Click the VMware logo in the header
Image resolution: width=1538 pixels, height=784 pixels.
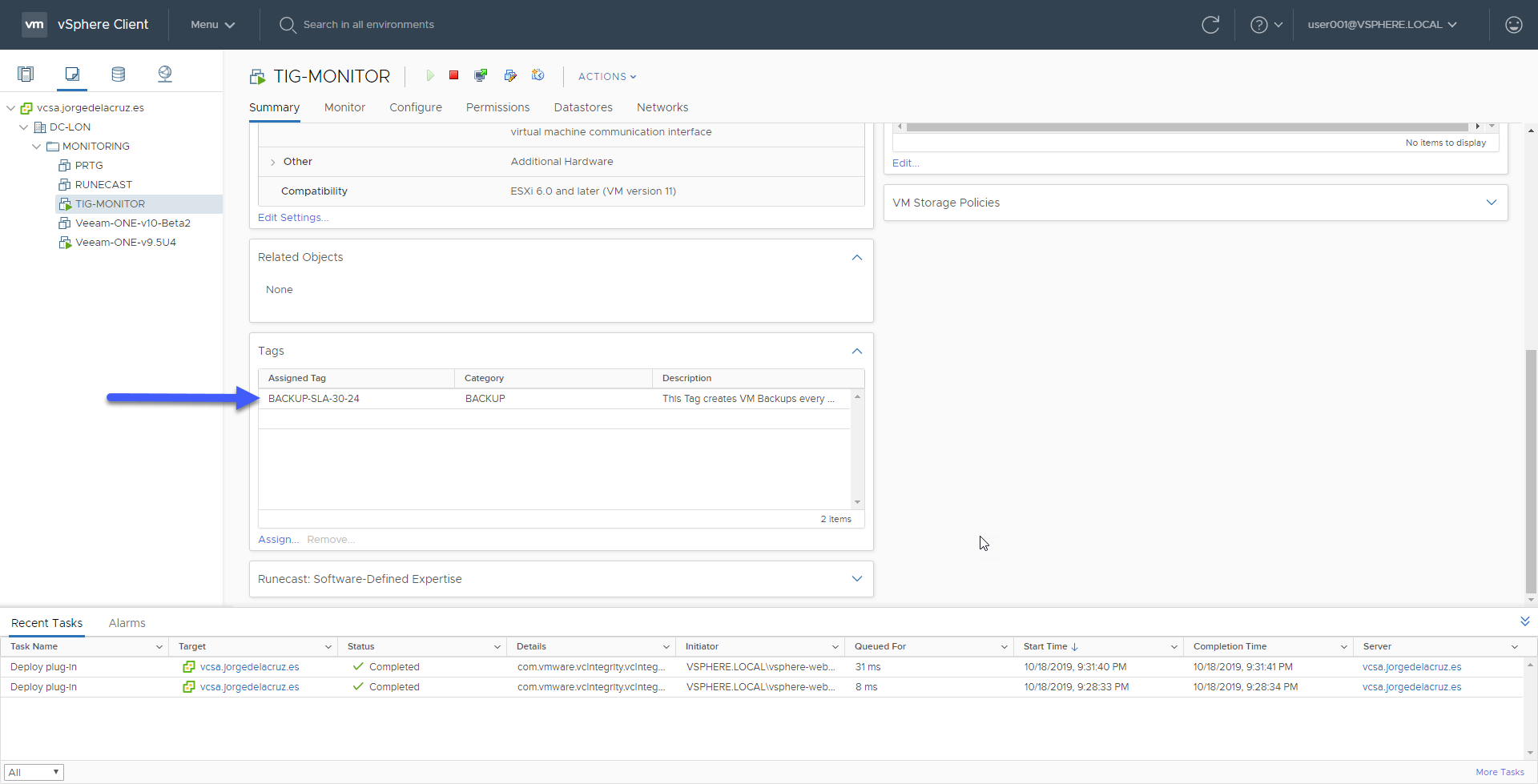(34, 25)
